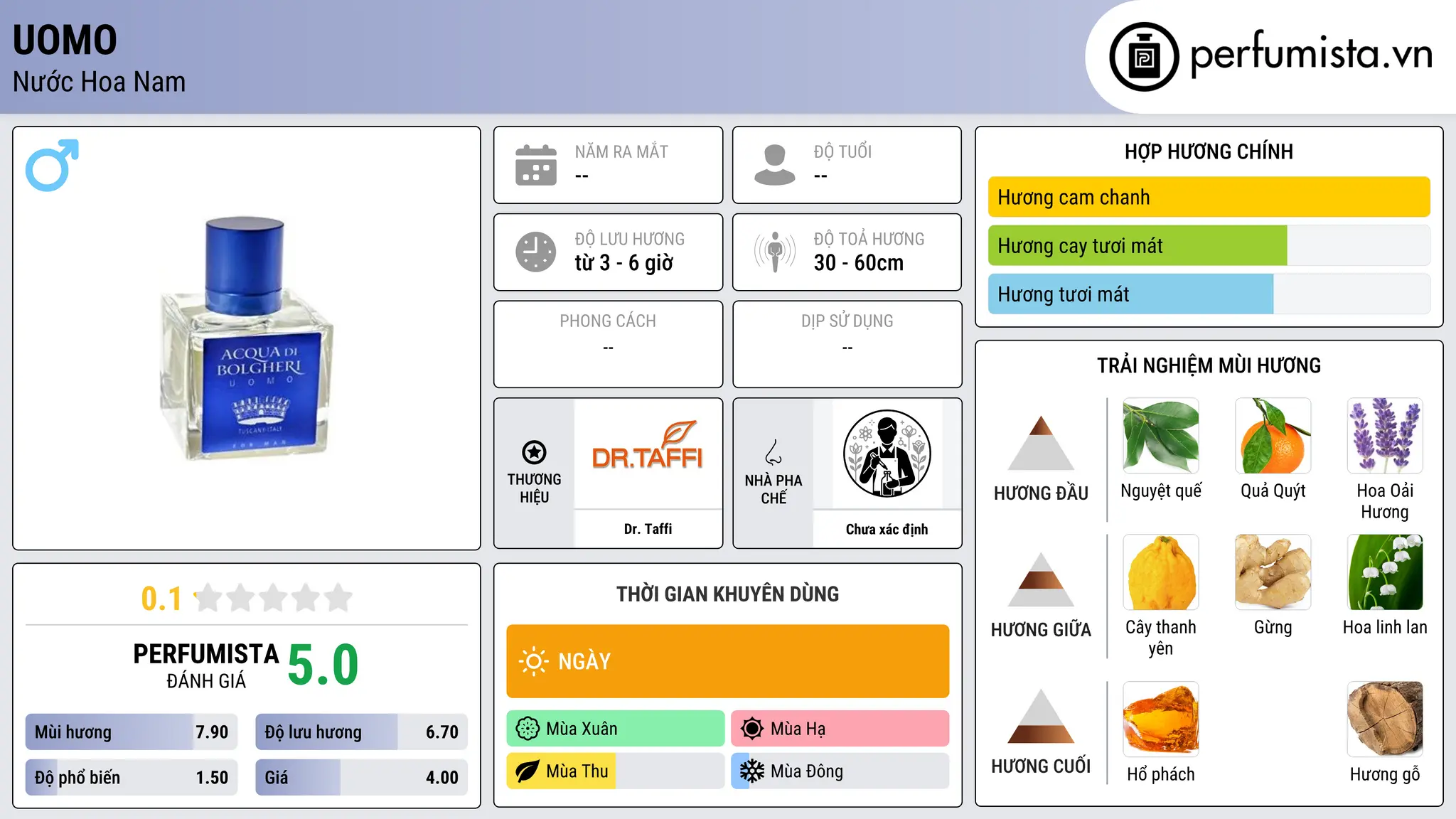Click the Năm ra mắt label
This screenshot has width=1456, height=819.
point(621,151)
